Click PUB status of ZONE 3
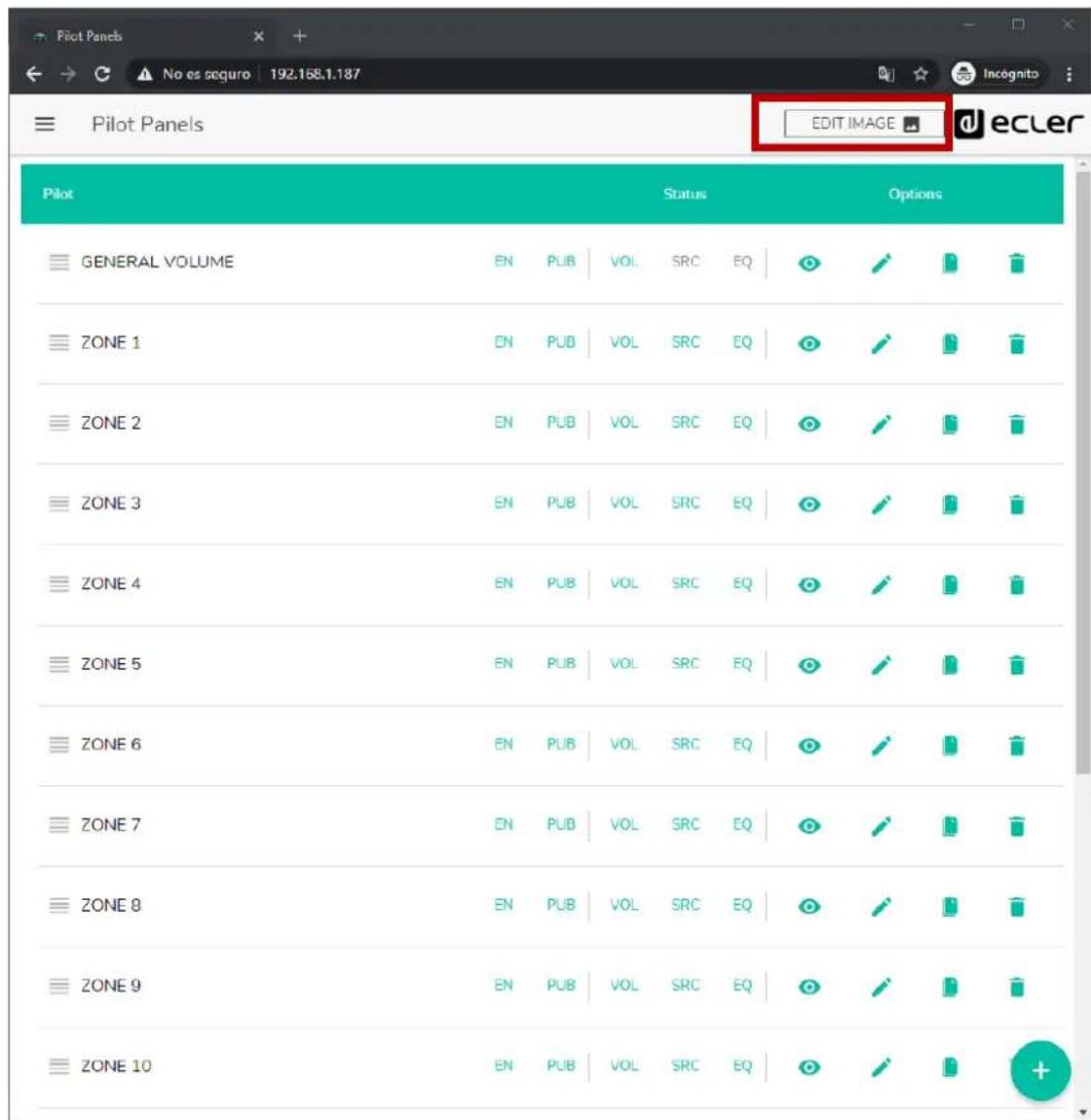The height and width of the screenshot is (1120, 1091). [x=561, y=503]
